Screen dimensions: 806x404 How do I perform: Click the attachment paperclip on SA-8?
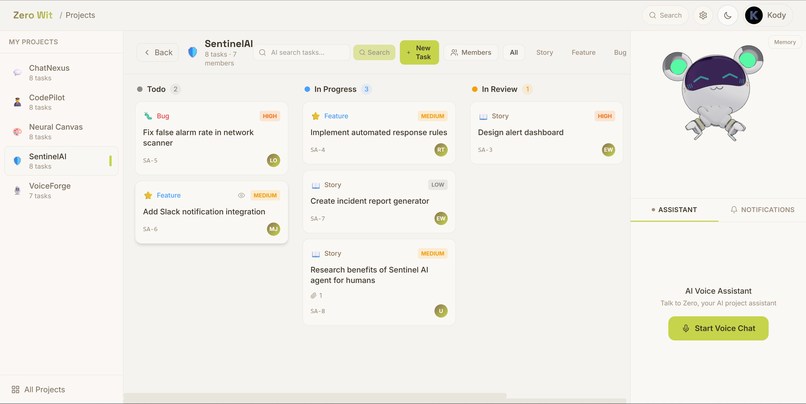point(314,296)
